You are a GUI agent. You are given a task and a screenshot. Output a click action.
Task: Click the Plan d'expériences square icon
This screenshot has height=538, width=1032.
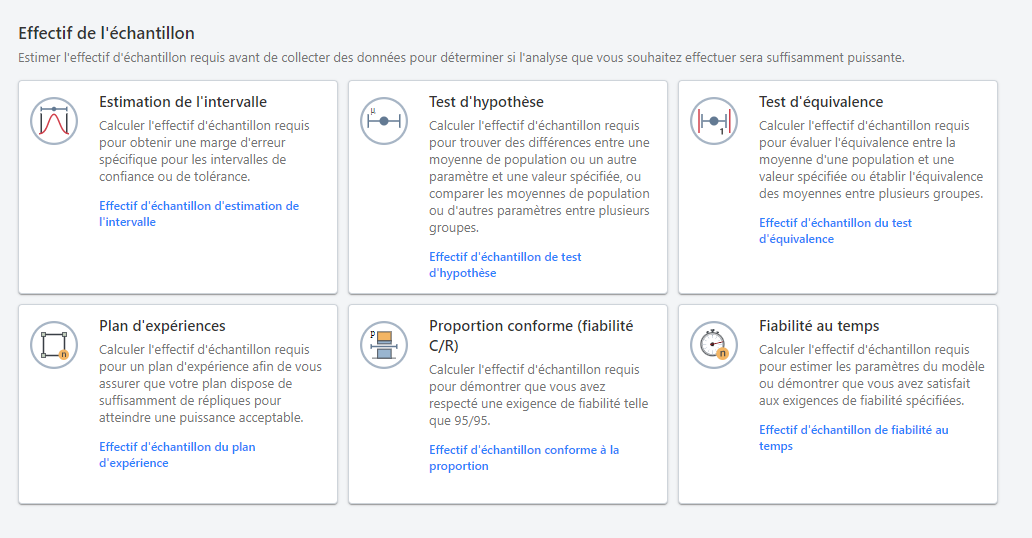(54, 345)
